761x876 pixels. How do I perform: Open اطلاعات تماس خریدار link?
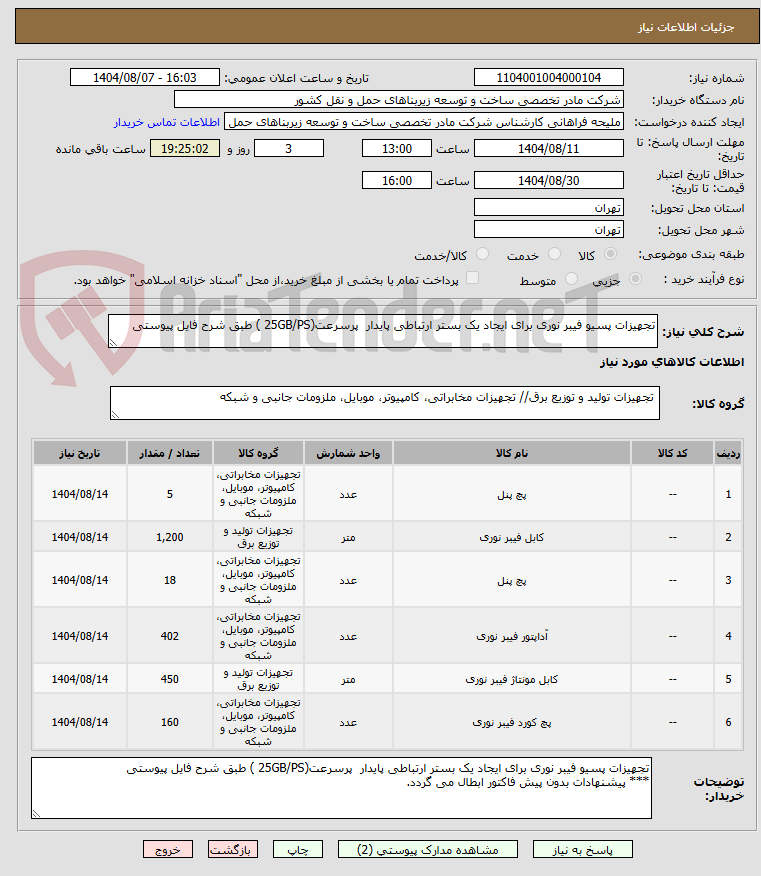tap(167, 122)
